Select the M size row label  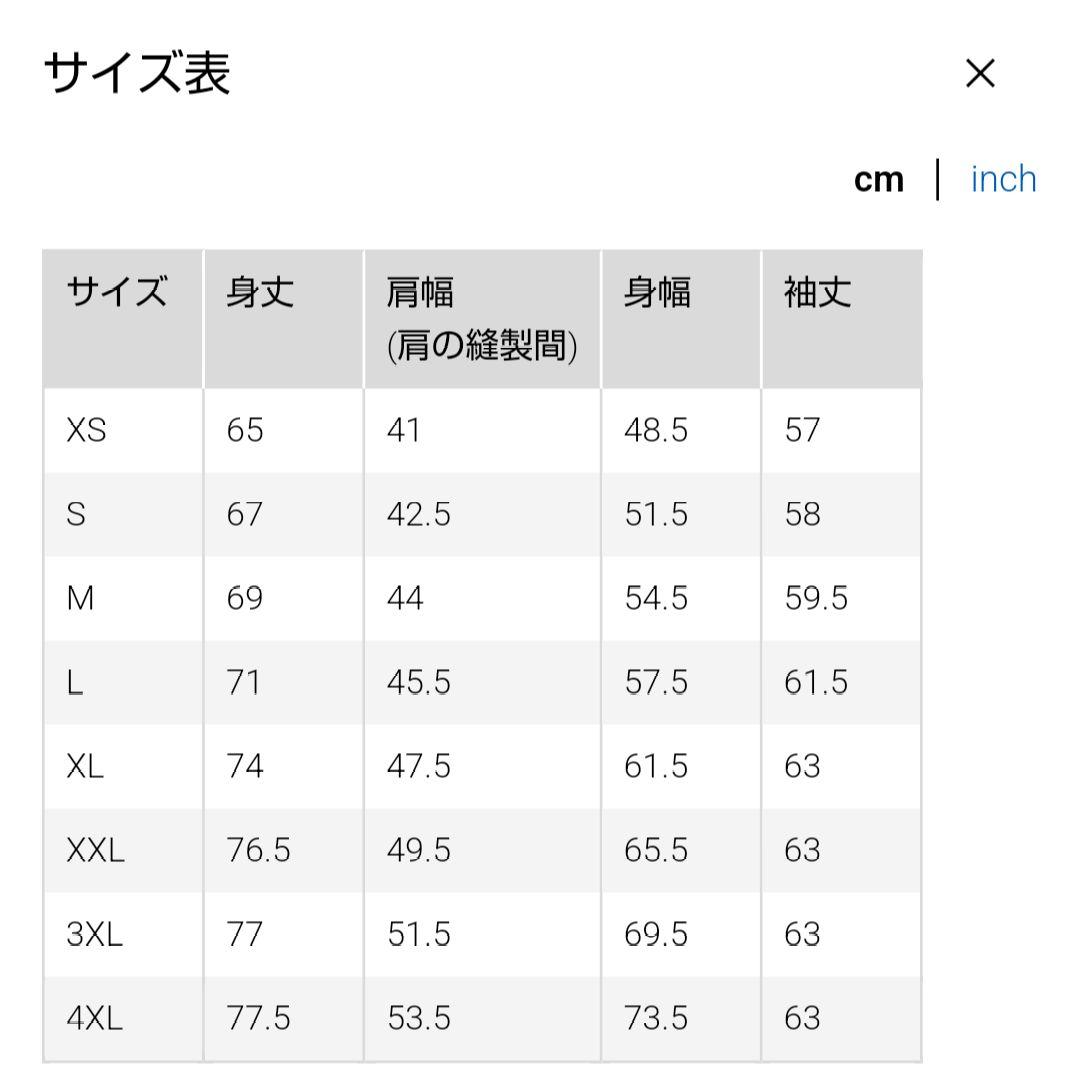[80, 599]
